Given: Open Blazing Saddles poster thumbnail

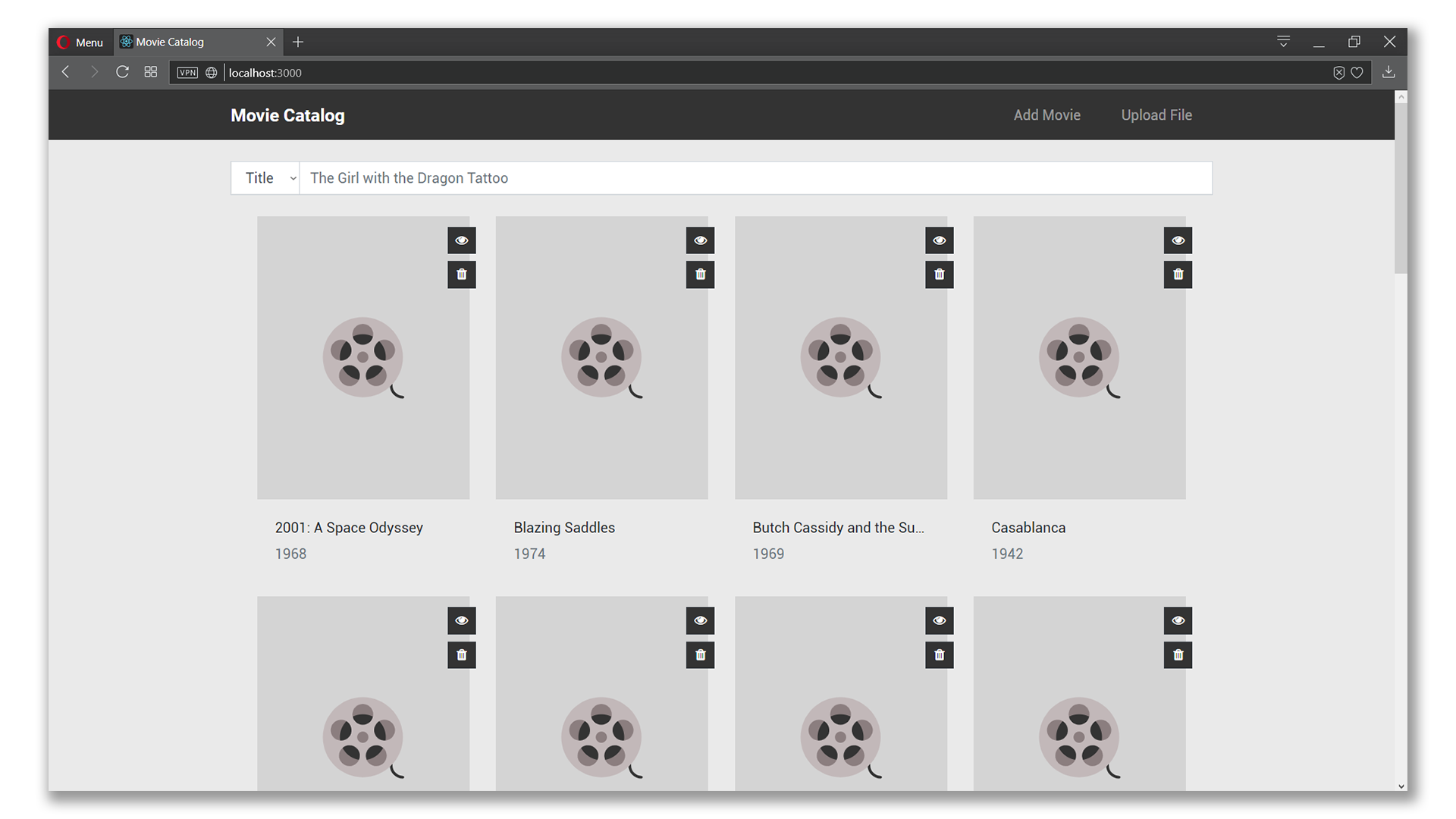Looking at the screenshot, I should click(x=601, y=357).
